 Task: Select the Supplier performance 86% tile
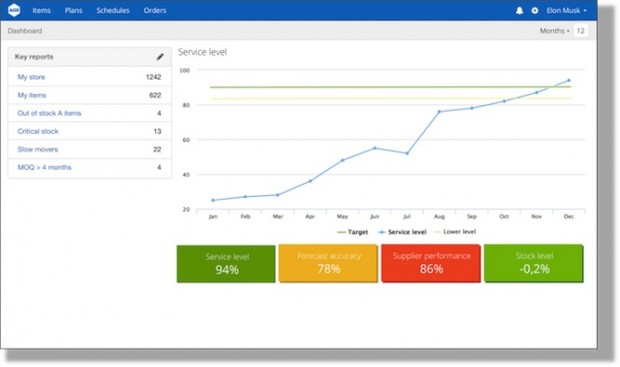pos(431,263)
